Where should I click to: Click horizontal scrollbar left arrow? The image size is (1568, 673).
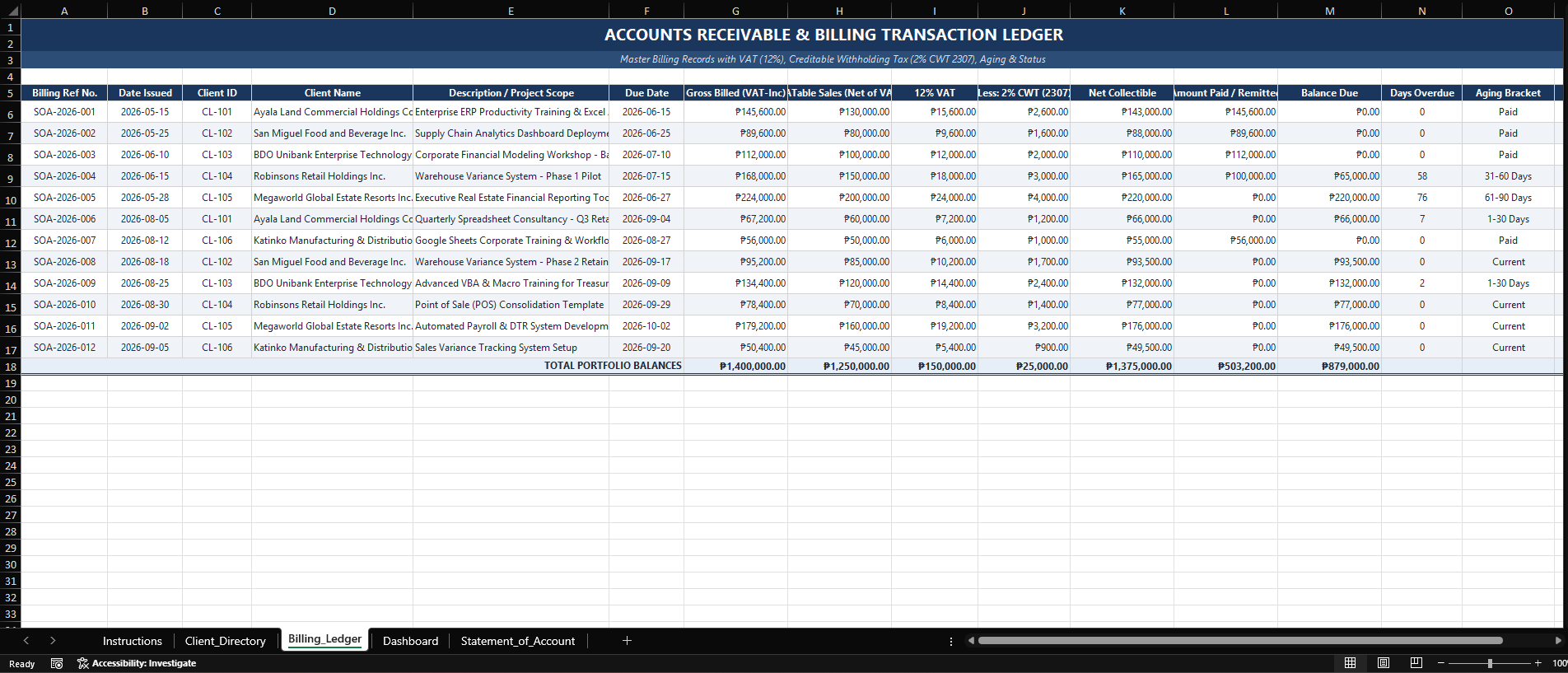(x=971, y=641)
